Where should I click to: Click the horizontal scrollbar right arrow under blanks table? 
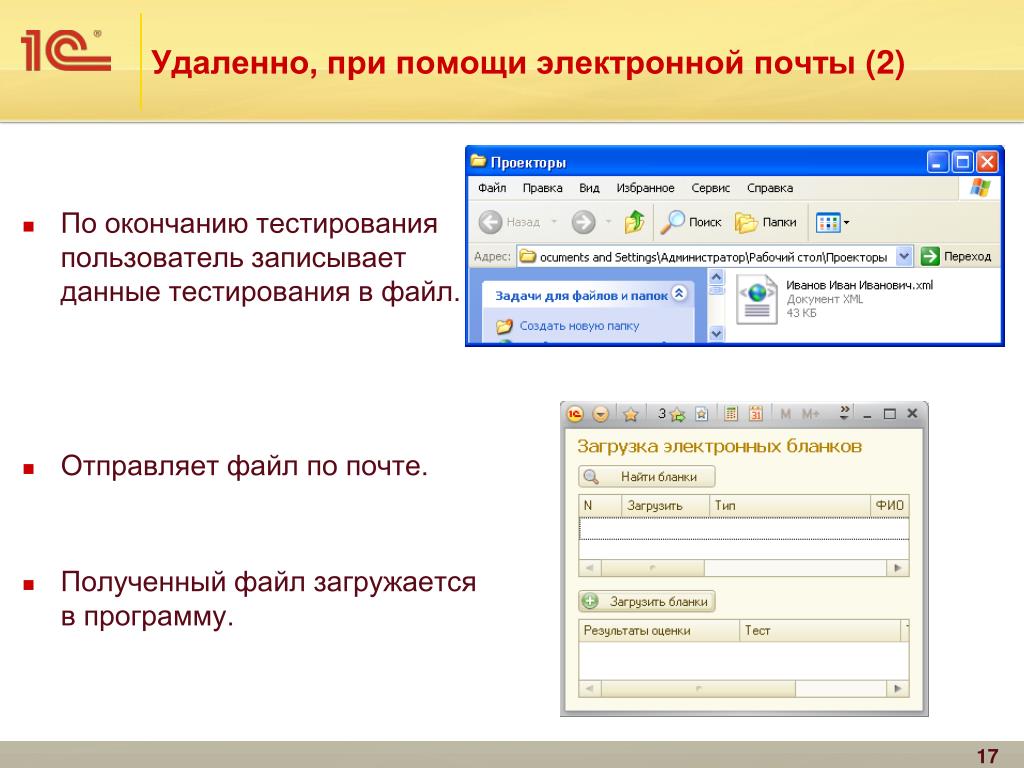(x=899, y=568)
